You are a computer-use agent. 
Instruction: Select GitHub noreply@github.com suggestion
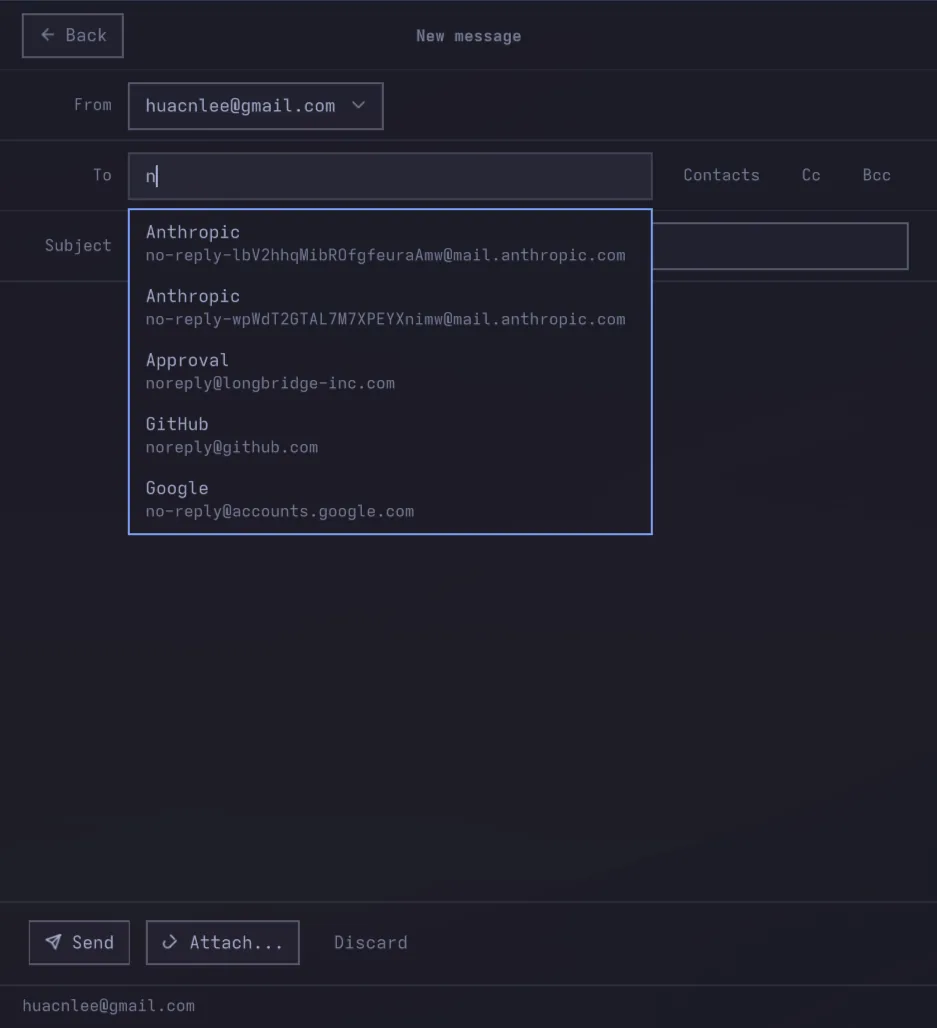tap(390, 435)
